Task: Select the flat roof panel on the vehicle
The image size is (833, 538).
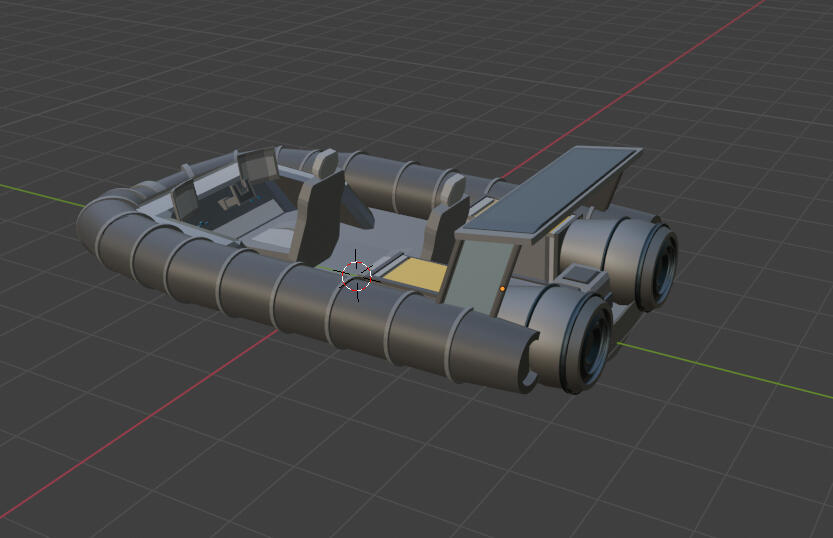Action: pos(549,192)
